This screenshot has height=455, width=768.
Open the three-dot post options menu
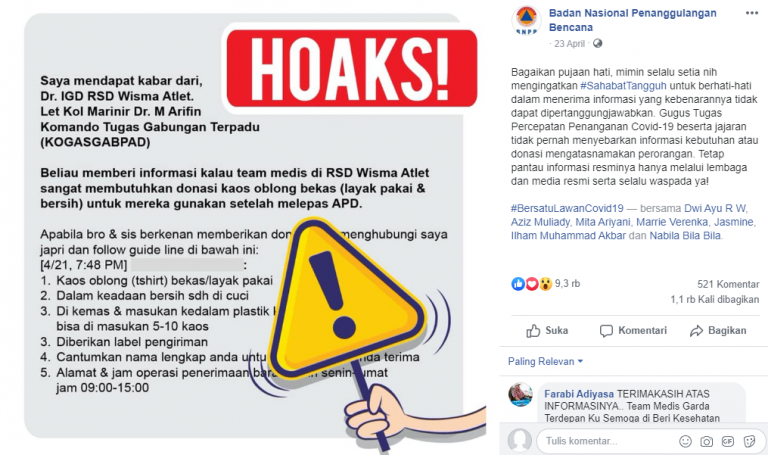click(751, 13)
